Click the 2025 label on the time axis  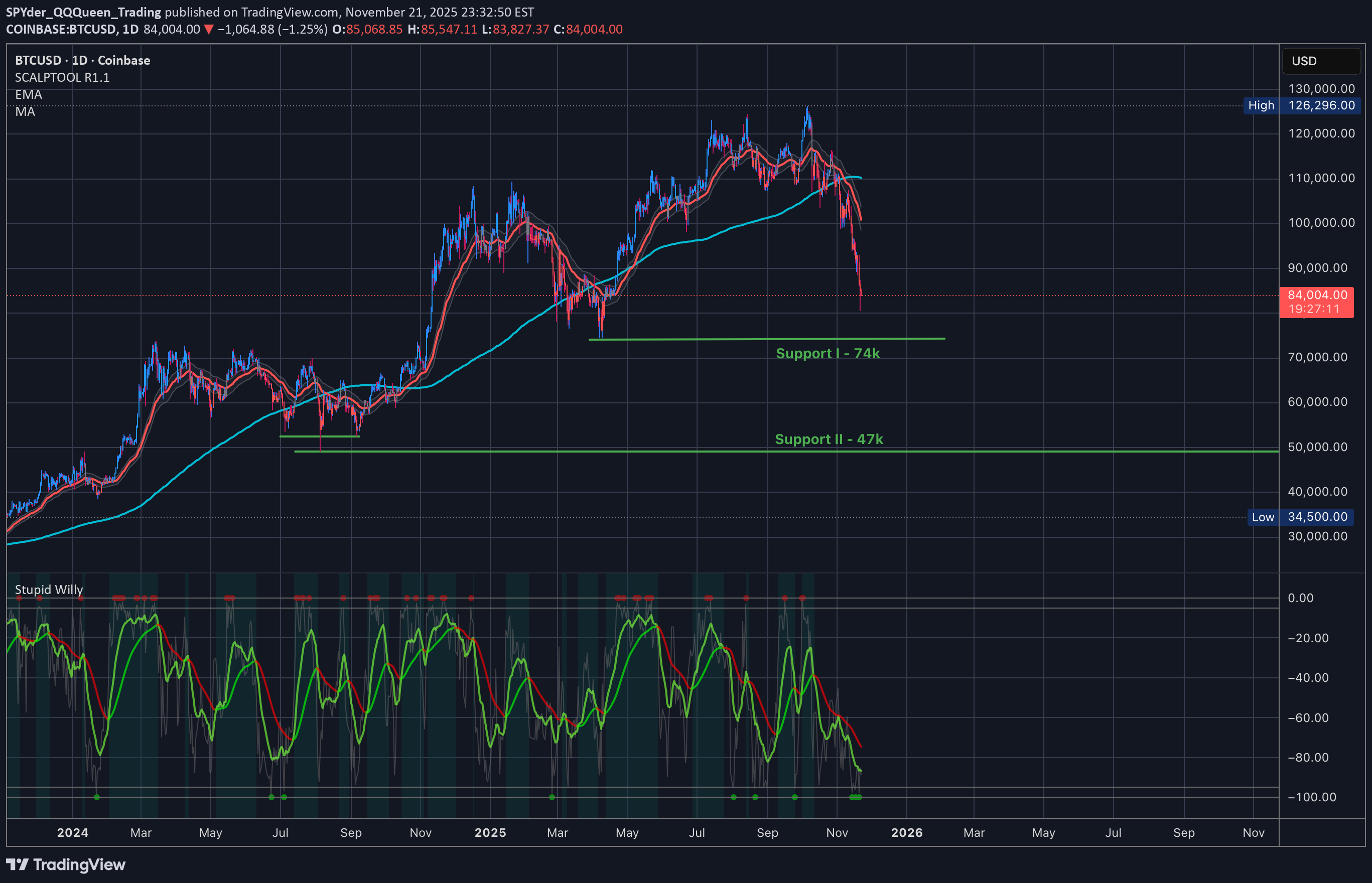[491, 832]
